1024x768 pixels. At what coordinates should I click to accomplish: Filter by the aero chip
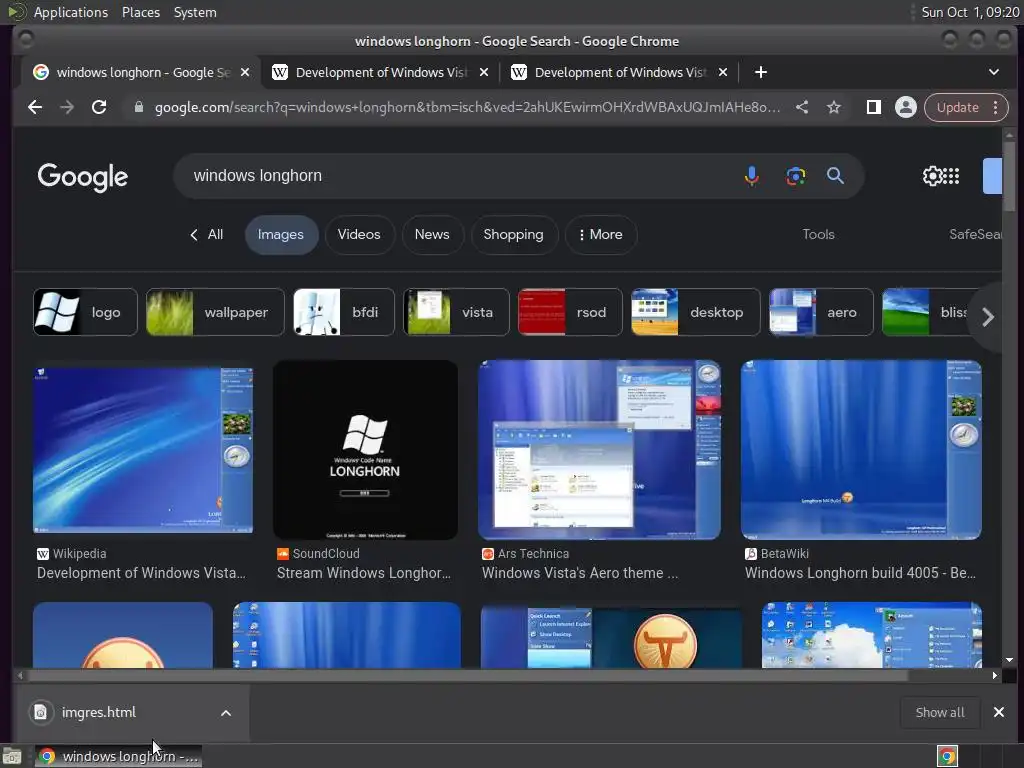coord(821,312)
